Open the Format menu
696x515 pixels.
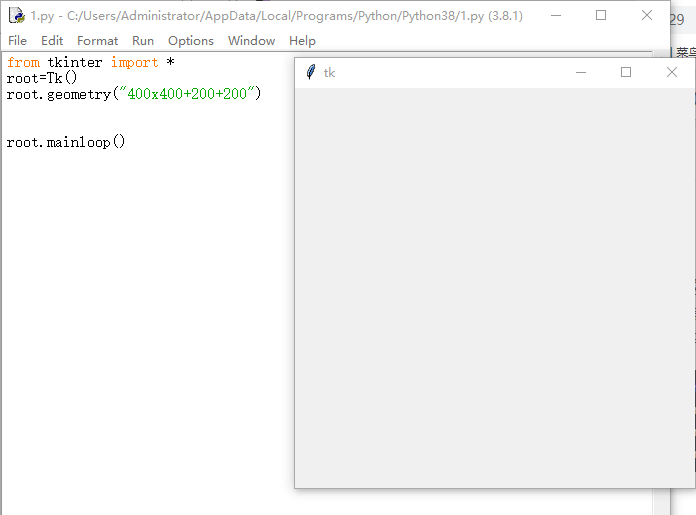click(x=97, y=41)
